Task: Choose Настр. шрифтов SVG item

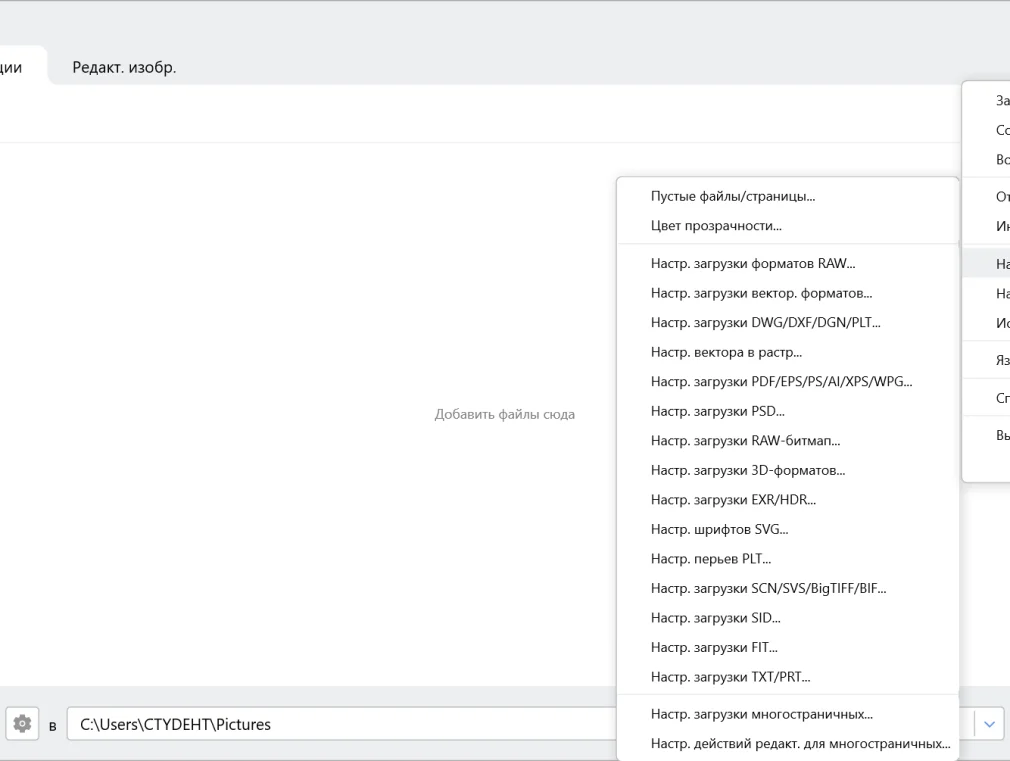Action: (x=719, y=529)
